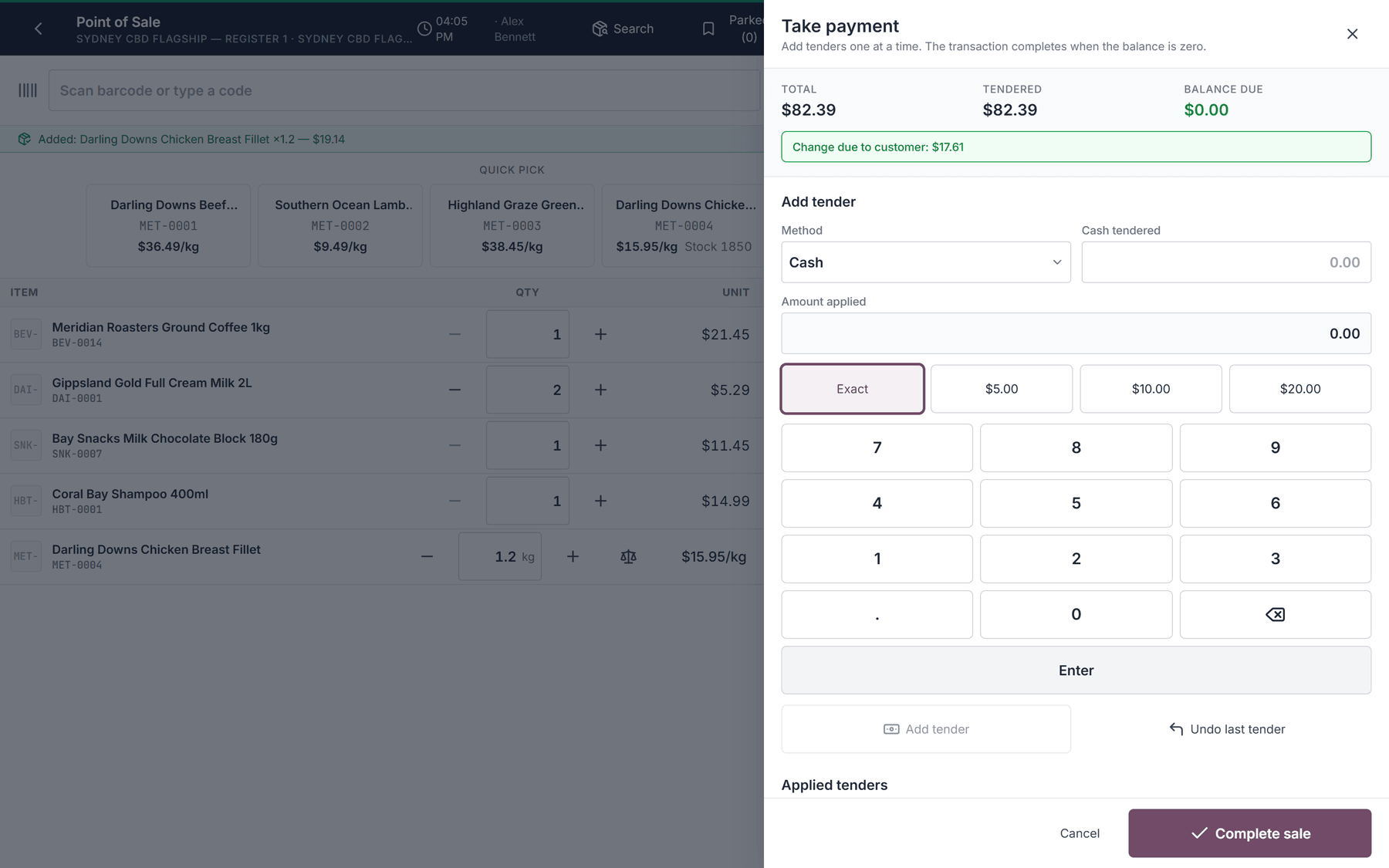Choose the $20.00 quick amount
This screenshot has height=868, width=1389.
[x=1300, y=389]
